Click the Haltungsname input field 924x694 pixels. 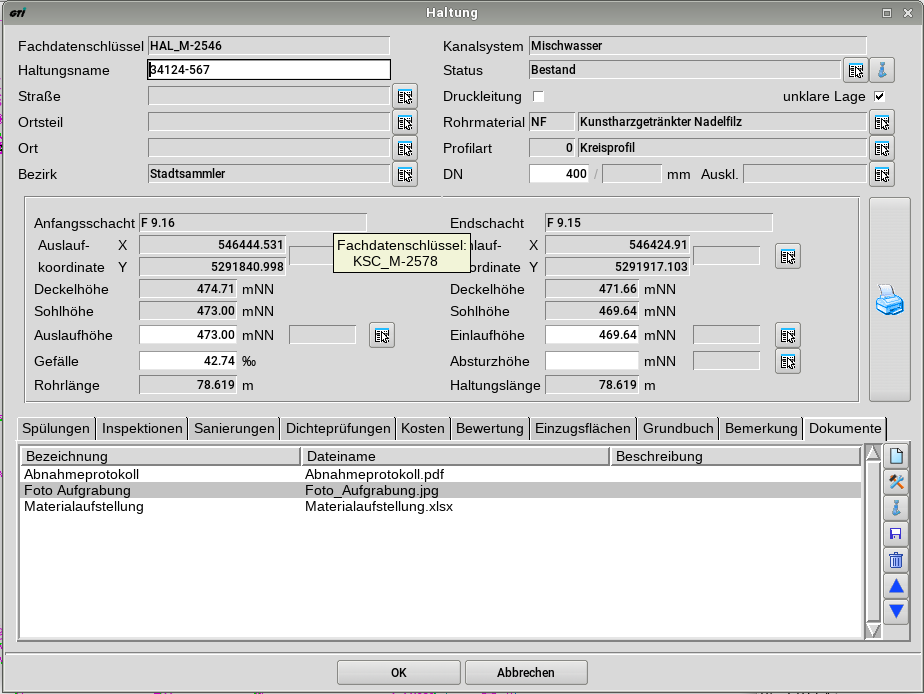coord(268,70)
